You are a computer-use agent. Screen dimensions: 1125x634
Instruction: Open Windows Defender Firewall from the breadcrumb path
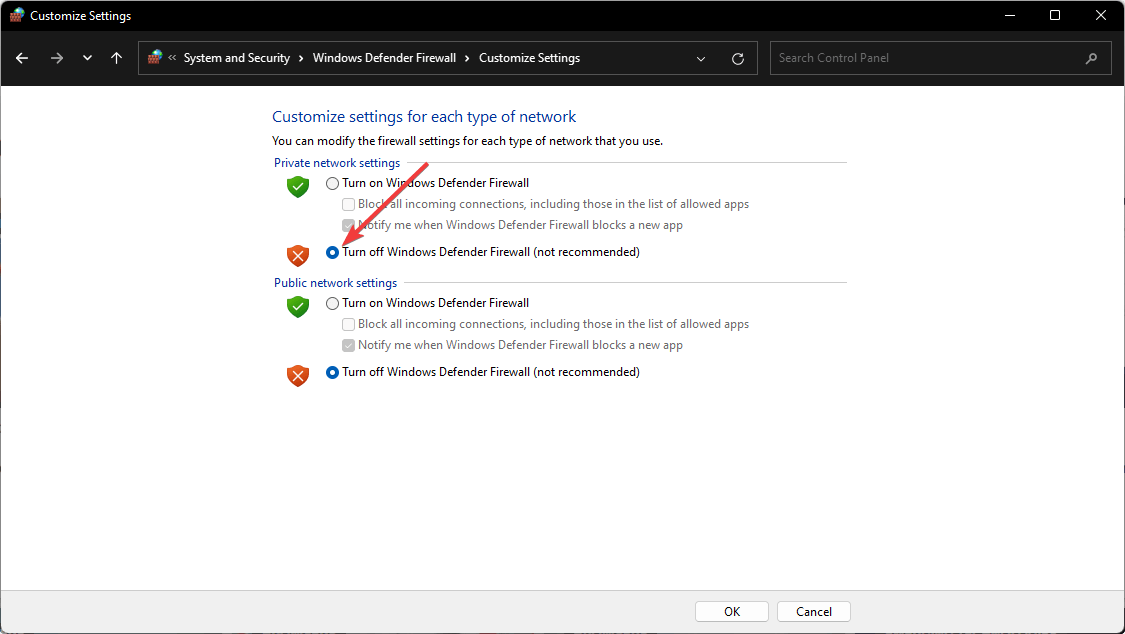click(x=384, y=57)
